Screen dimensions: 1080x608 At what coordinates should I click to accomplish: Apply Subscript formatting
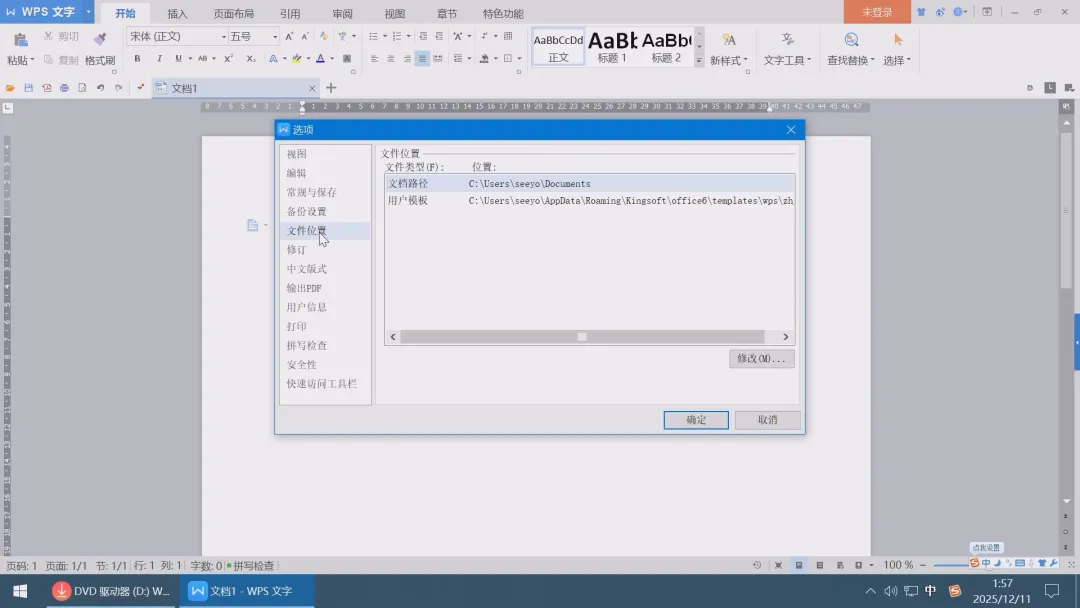[251, 59]
